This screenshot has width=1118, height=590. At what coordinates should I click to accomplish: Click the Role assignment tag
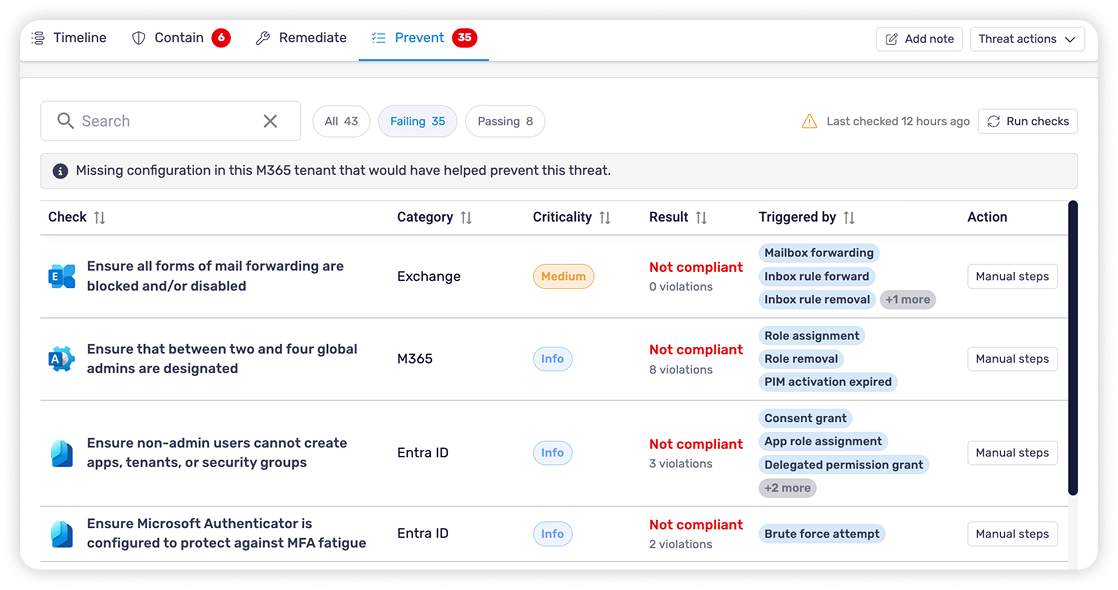tap(811, 336)
